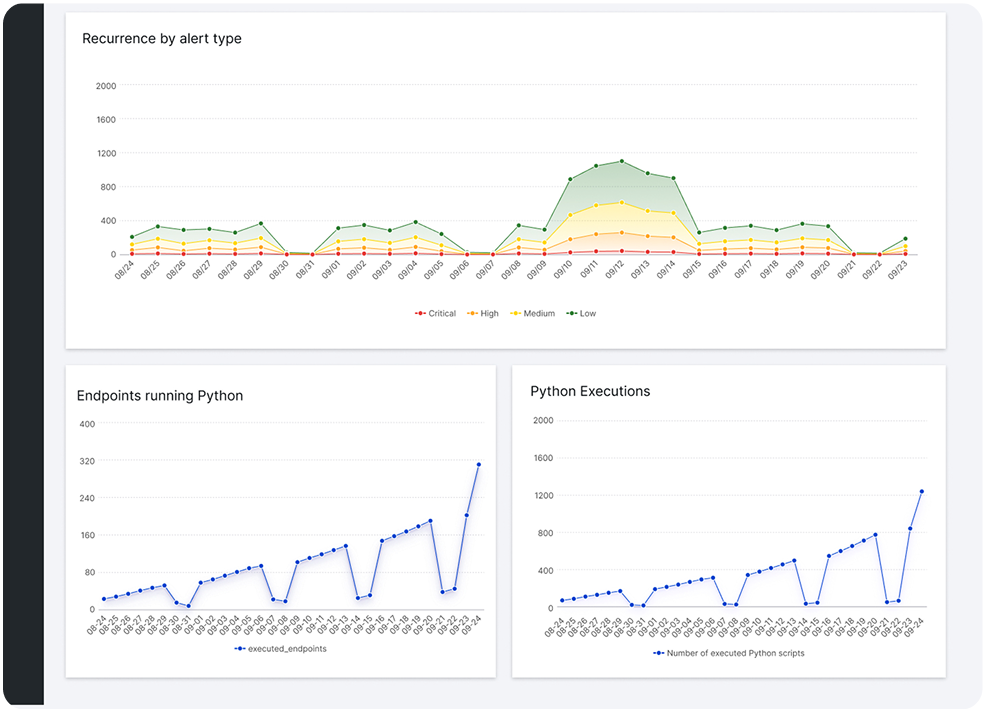Click the Low data point at 09/10
Screen dimensions: 986x713
point(570,179)
